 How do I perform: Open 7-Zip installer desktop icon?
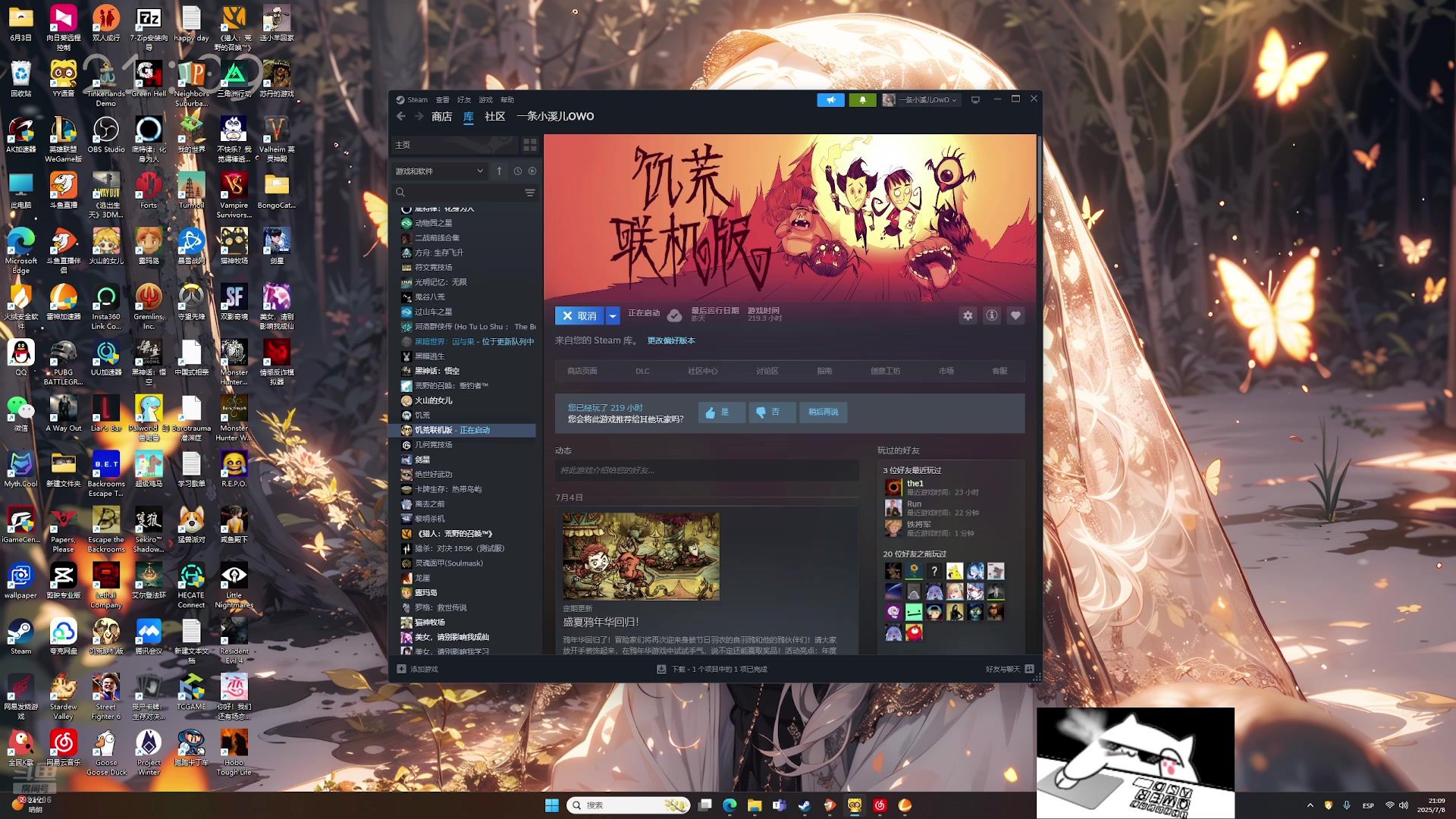click(x=149, y=27)
